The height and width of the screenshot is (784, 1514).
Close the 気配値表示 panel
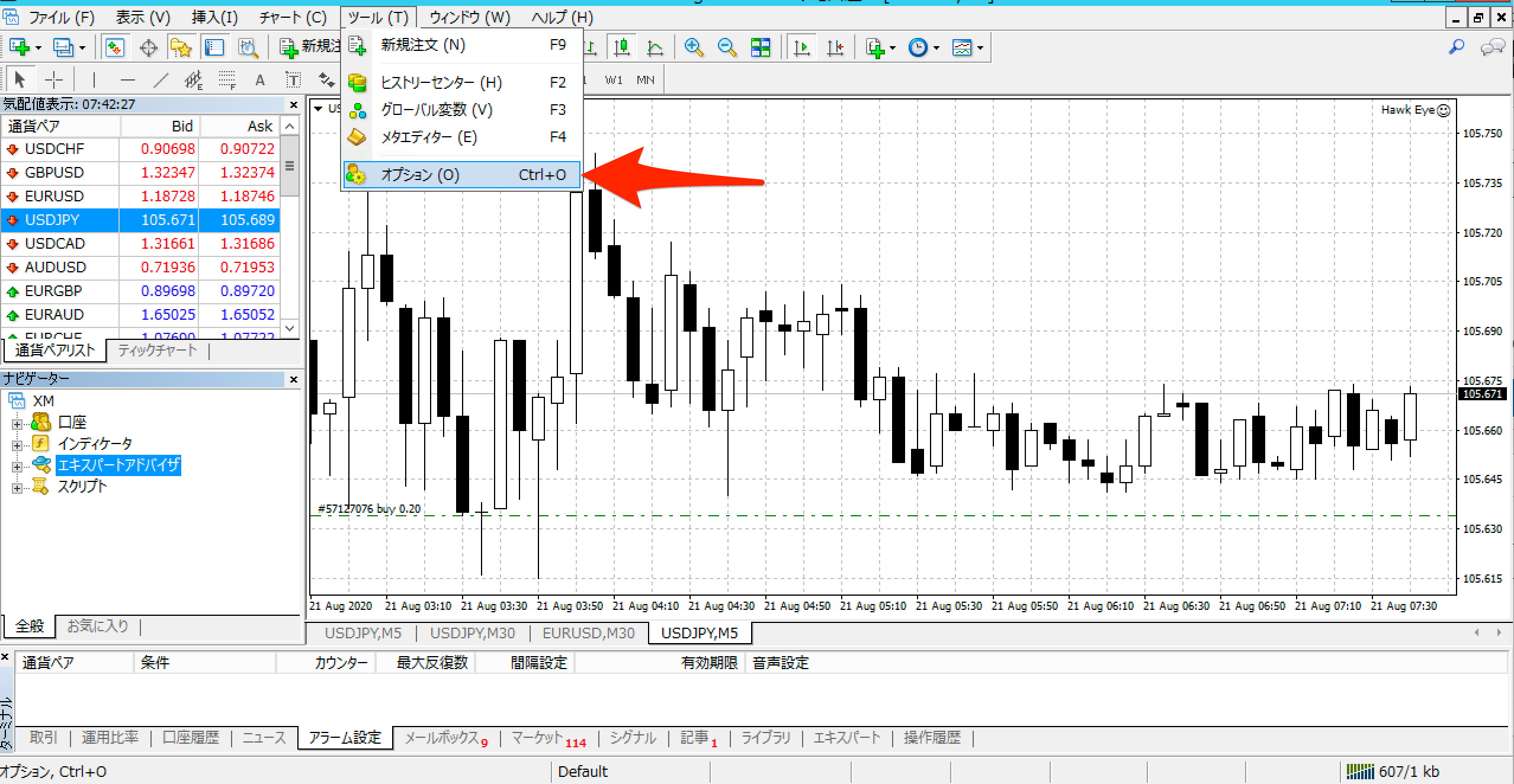pyautogui.click(x=293, y=105)
